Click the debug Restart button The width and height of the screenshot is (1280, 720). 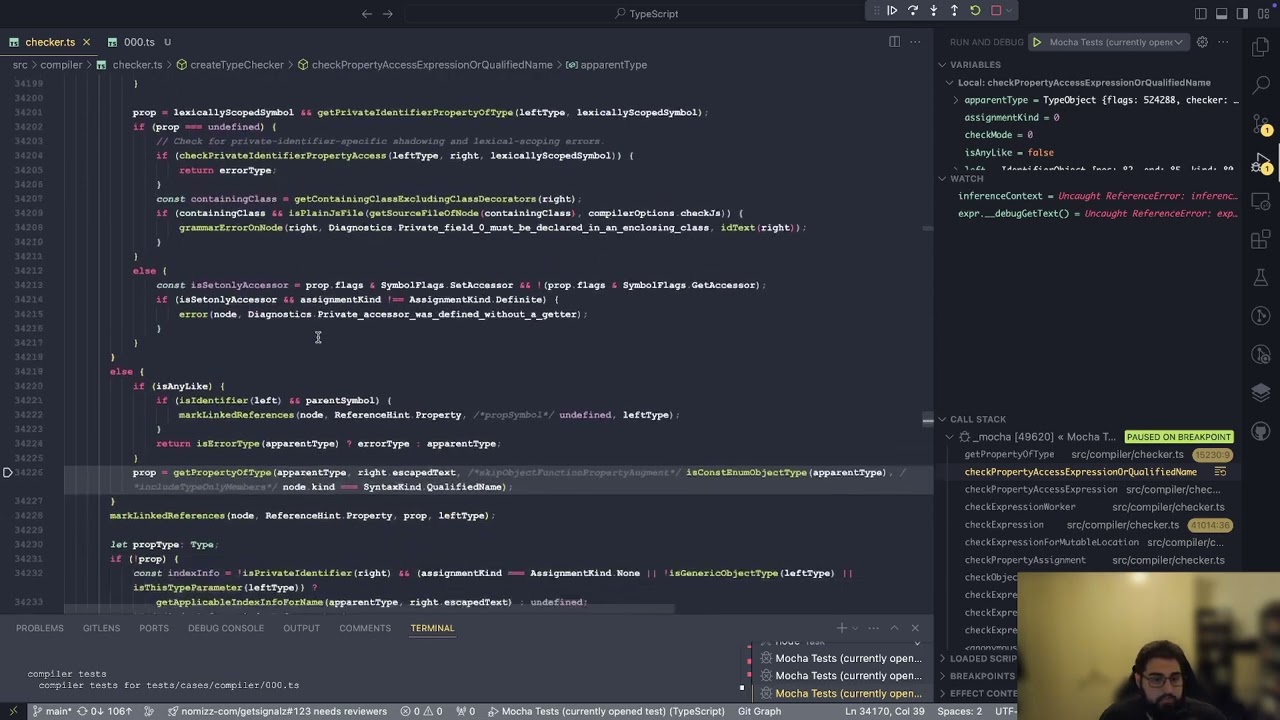pos(975,11)
